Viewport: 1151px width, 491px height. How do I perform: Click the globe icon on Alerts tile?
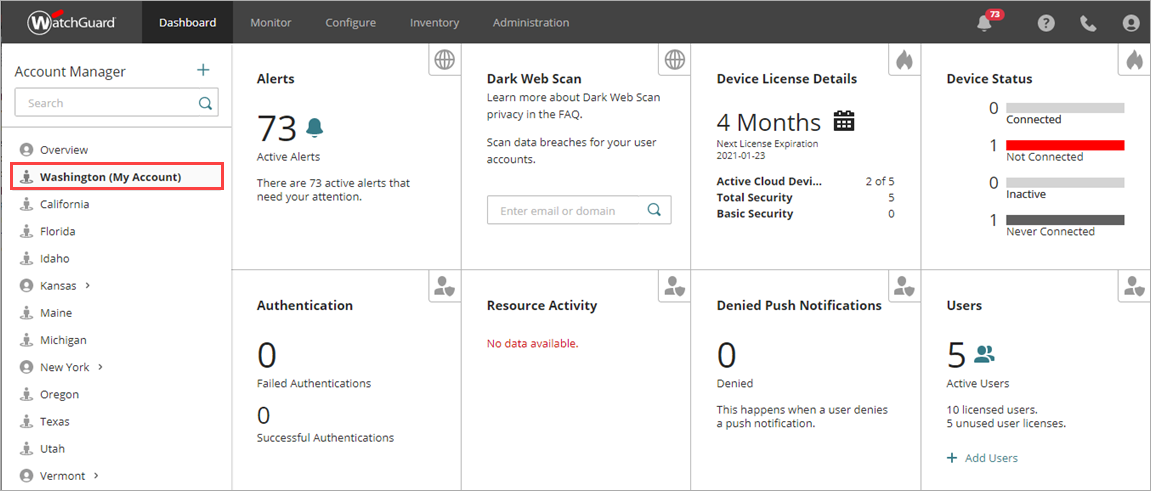click(444, 60)
